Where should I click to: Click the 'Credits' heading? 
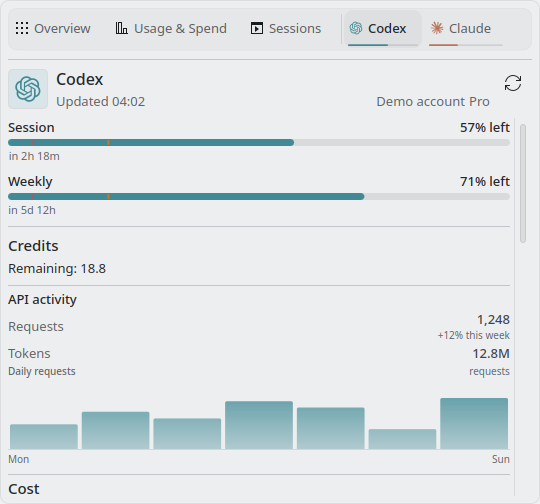click(x=33, y=246)
